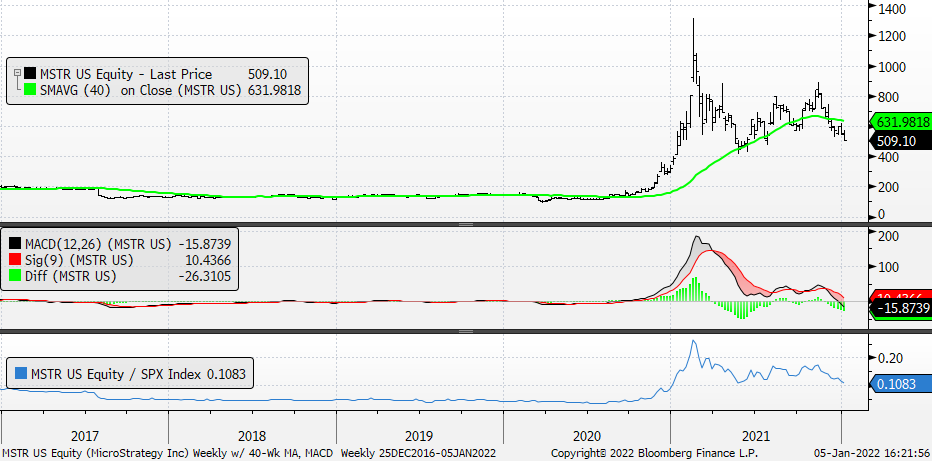932x461 pixels.
Task: Click the '05-Jan-2022 16:21:56' timestamp
Action: 871,453
